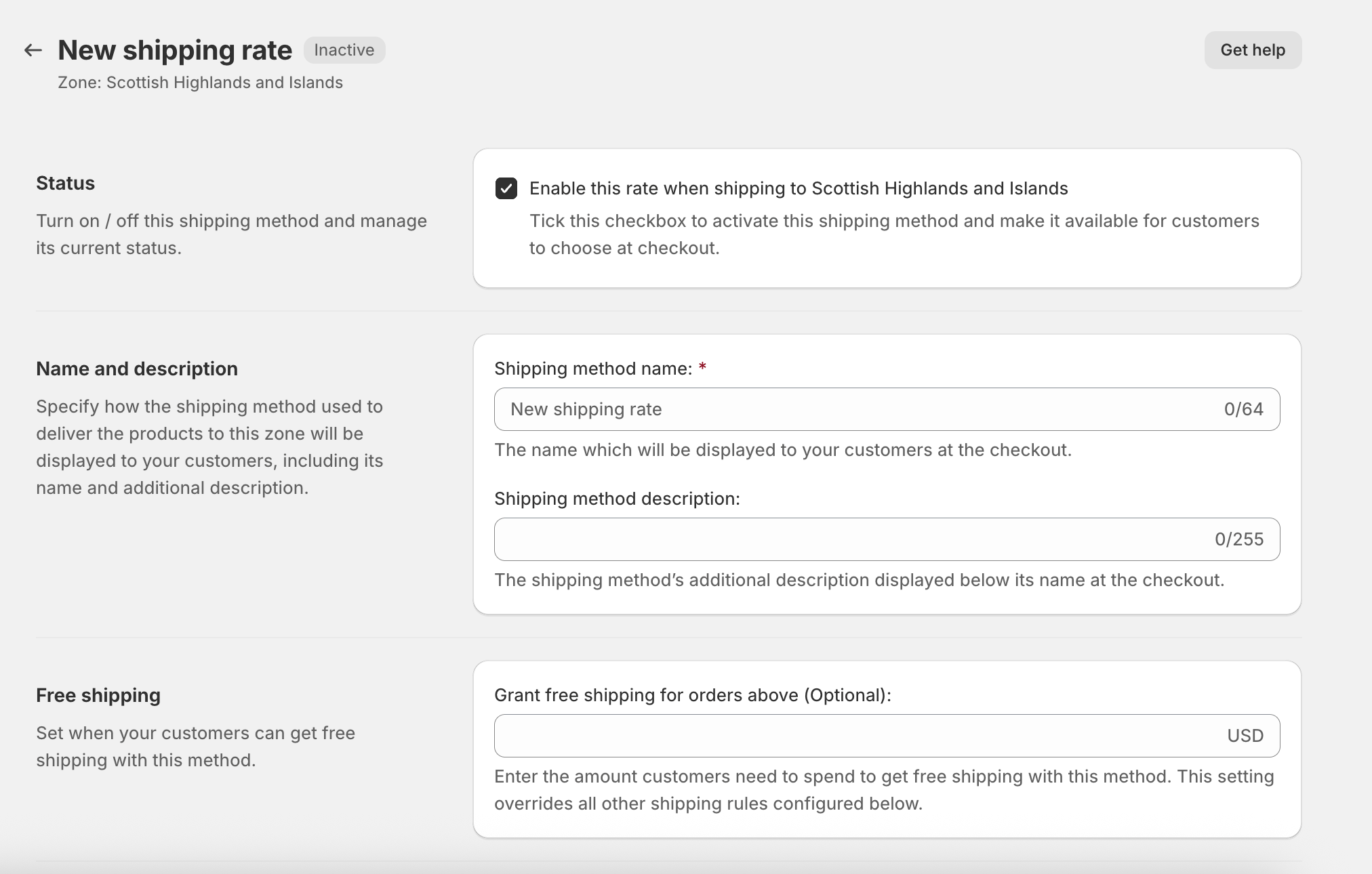Click the 'Name and description' heading
This screenshot has width=1372, height=874.
137,369
